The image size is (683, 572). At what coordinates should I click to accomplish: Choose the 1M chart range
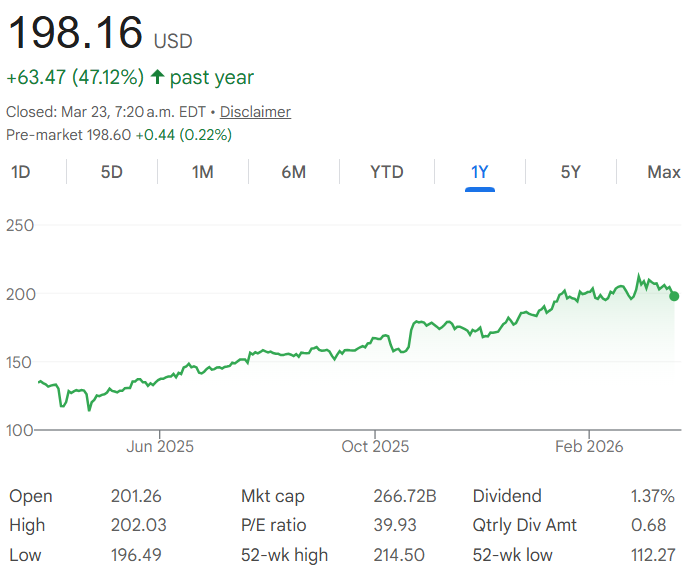203,172
